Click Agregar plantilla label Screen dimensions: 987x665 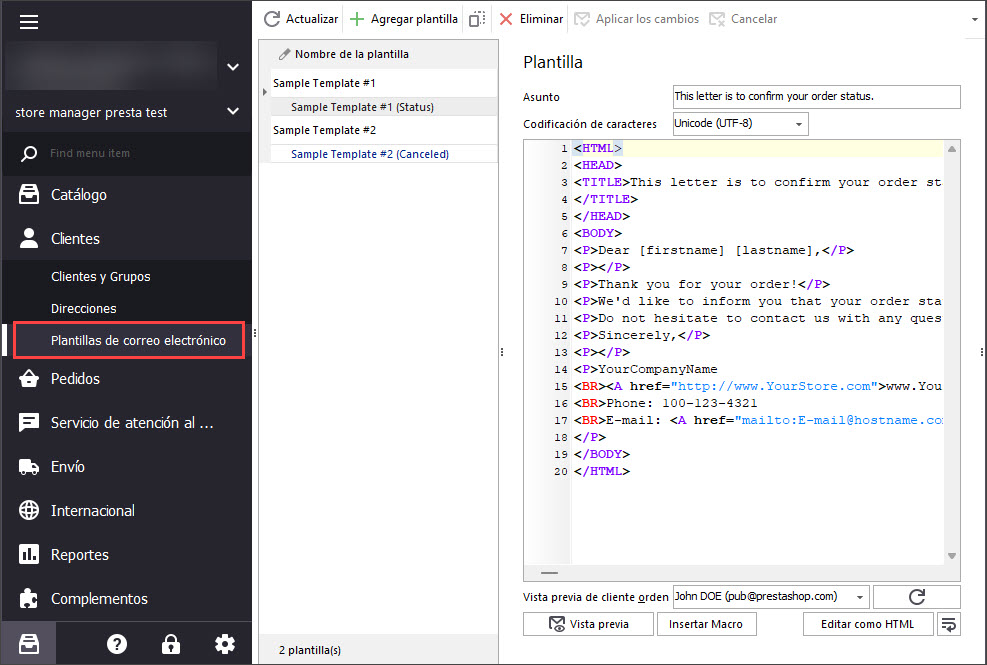pos(414,19)
